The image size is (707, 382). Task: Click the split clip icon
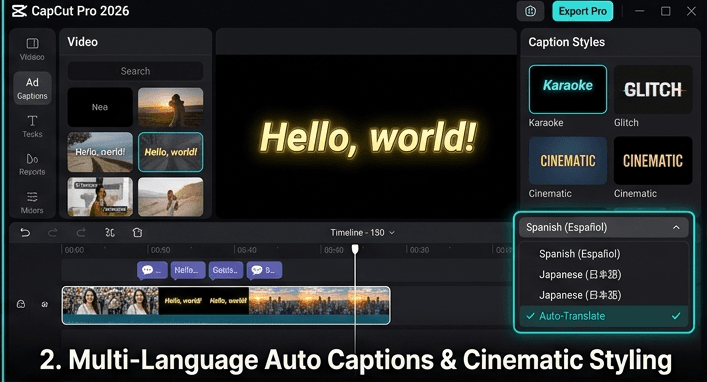pos(110,233)
